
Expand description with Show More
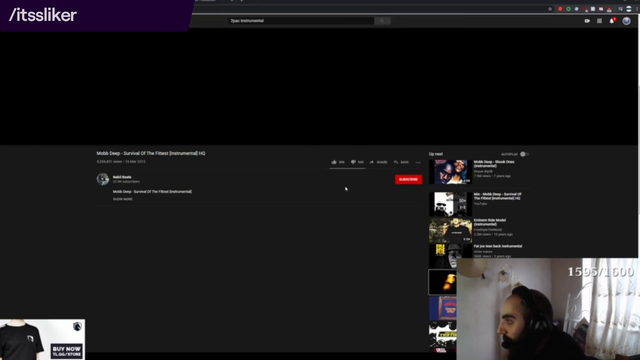(x=122, y=199)
